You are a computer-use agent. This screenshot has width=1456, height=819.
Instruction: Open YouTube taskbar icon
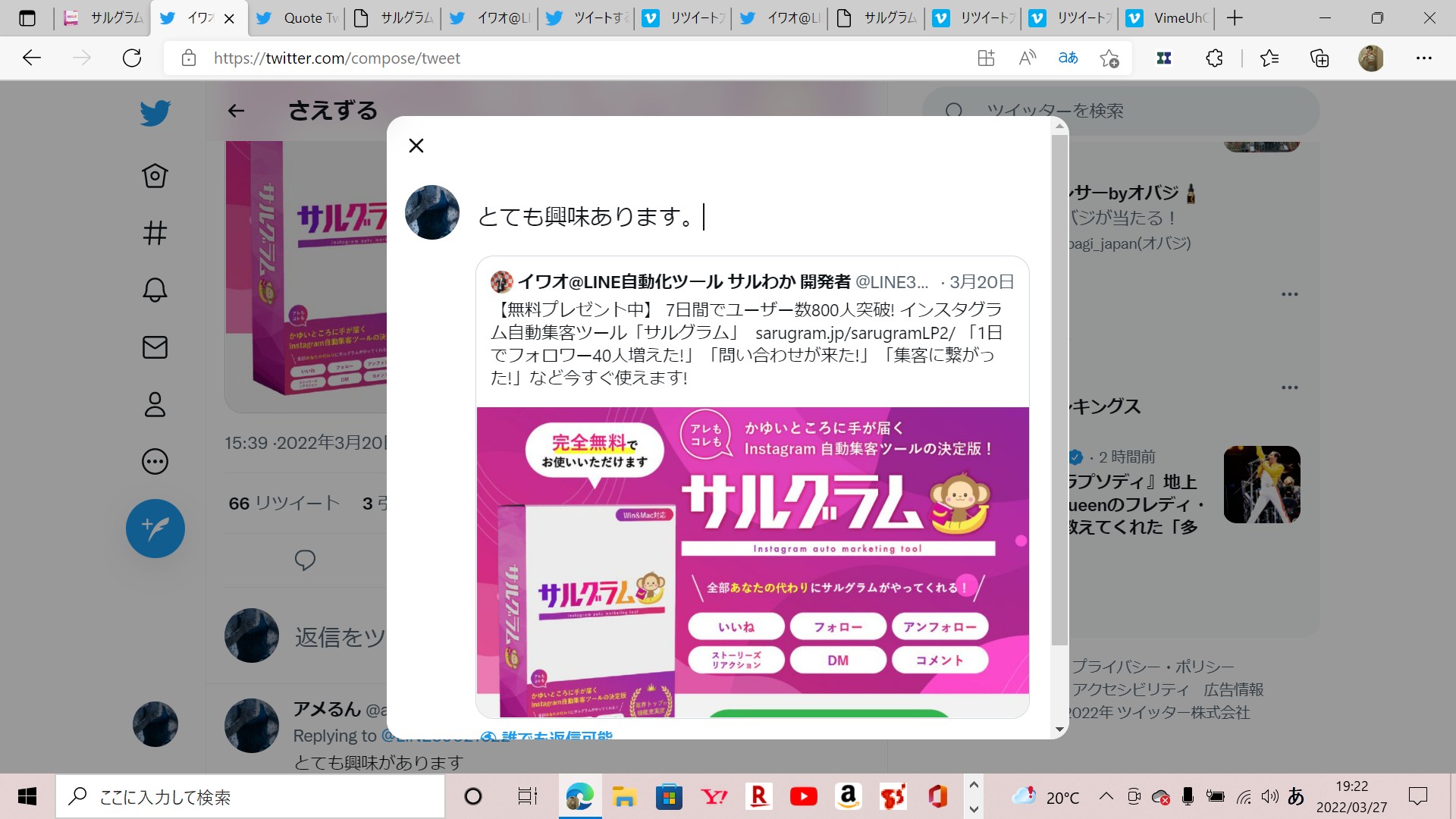803,796
